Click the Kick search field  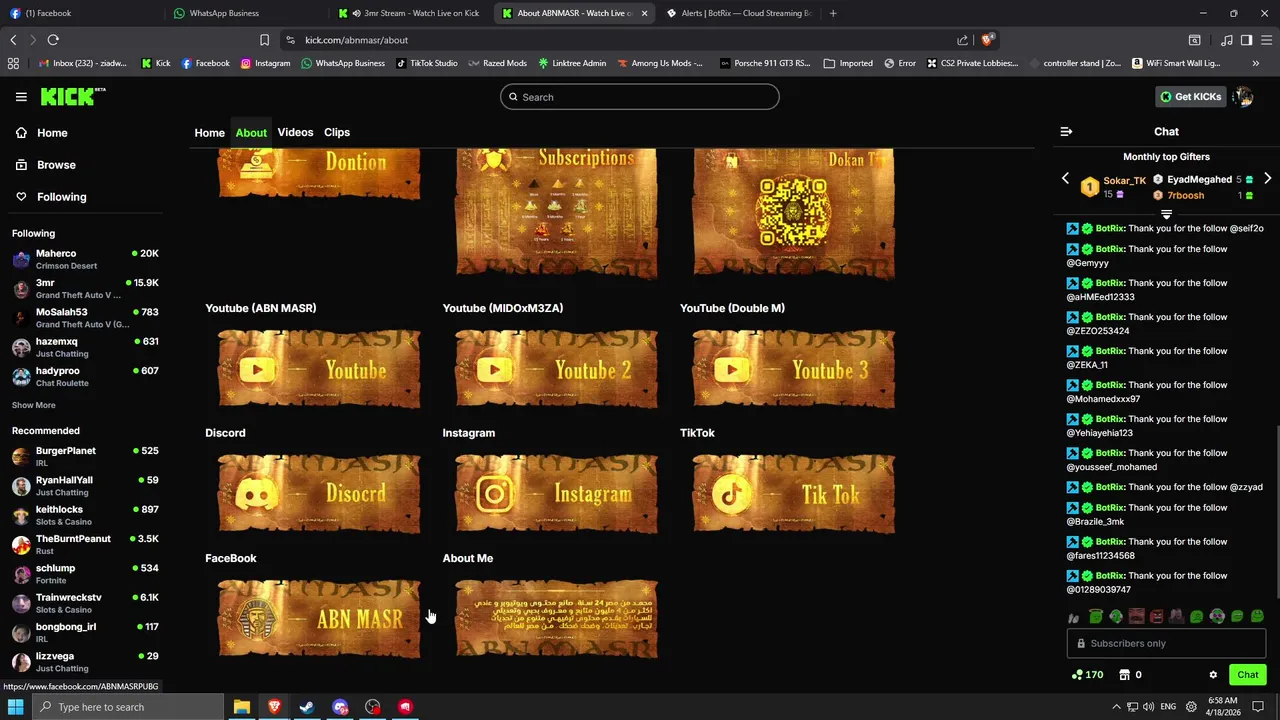(x=640, y=97)
